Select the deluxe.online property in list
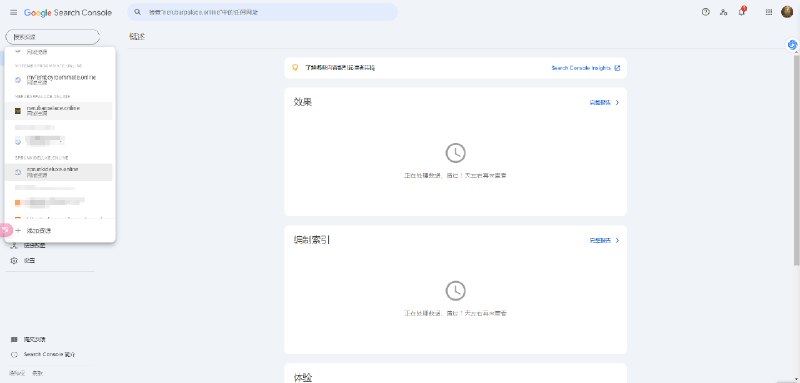 [59, 172]
